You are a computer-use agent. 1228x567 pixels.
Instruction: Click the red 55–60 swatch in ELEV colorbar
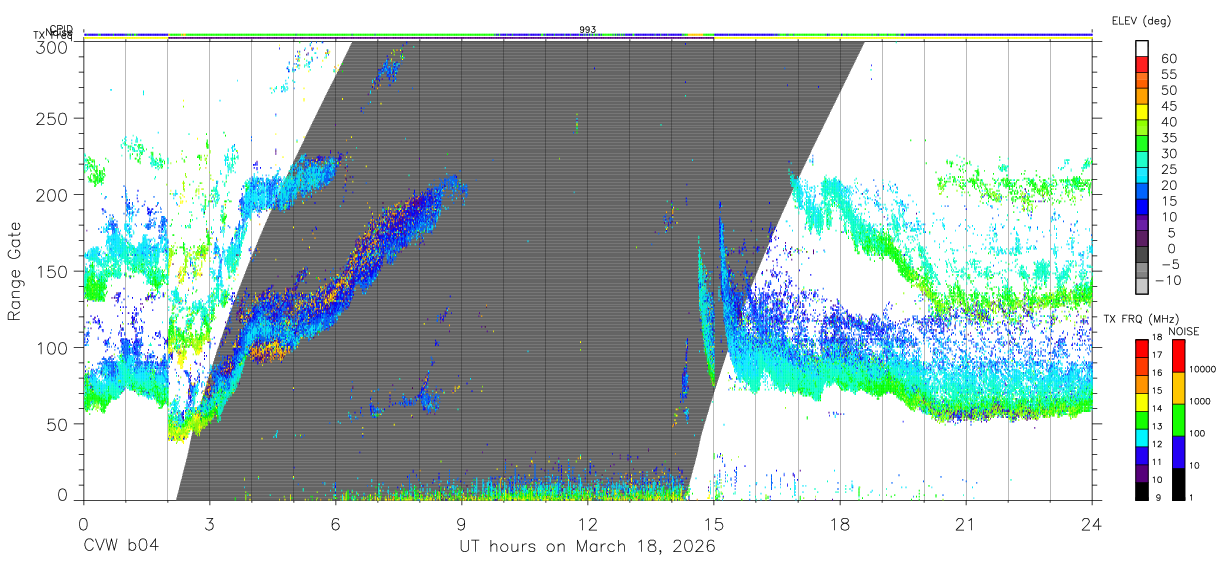point(1143,64)
